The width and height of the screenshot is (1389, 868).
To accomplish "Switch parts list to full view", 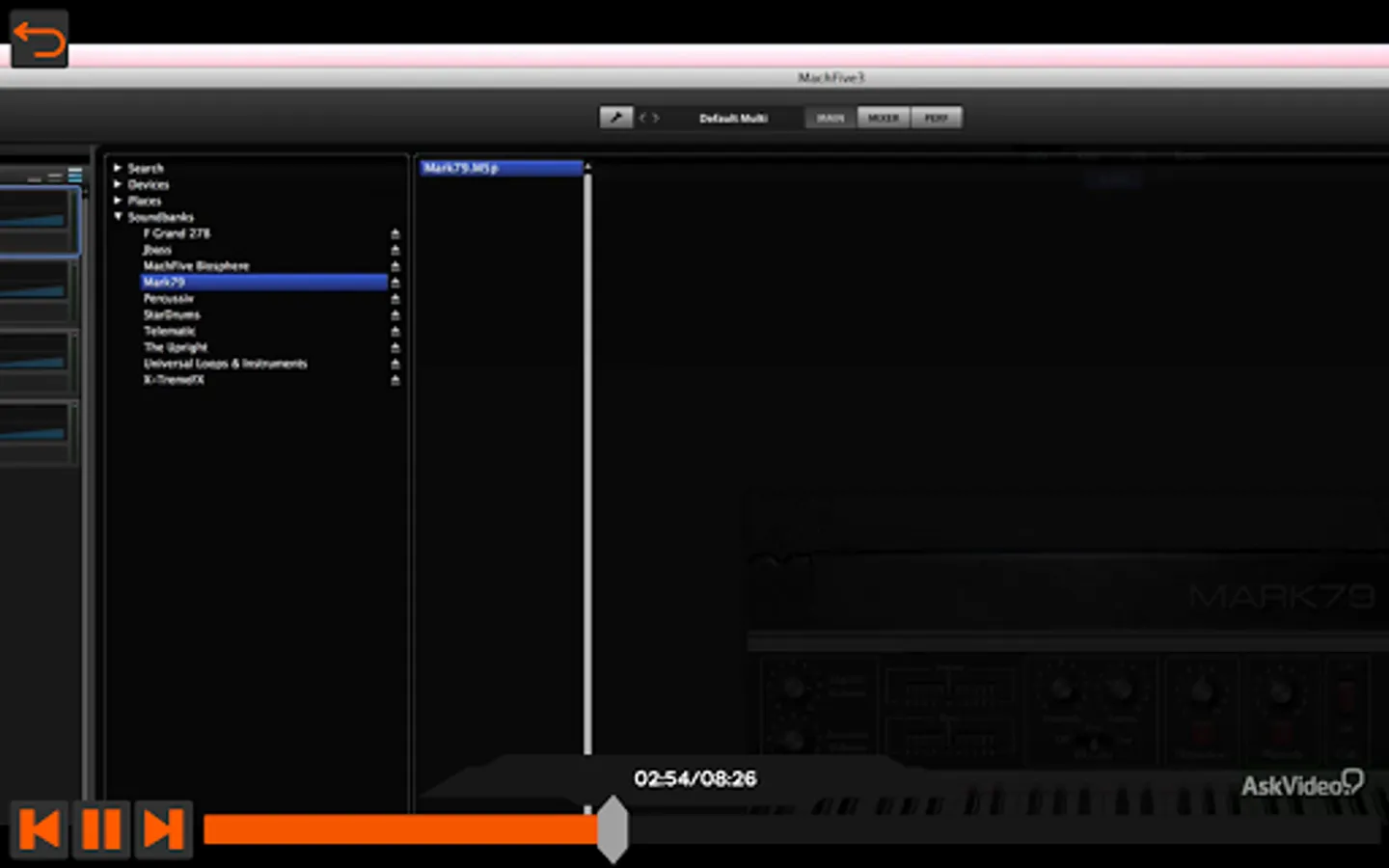I will coord(75,176).
